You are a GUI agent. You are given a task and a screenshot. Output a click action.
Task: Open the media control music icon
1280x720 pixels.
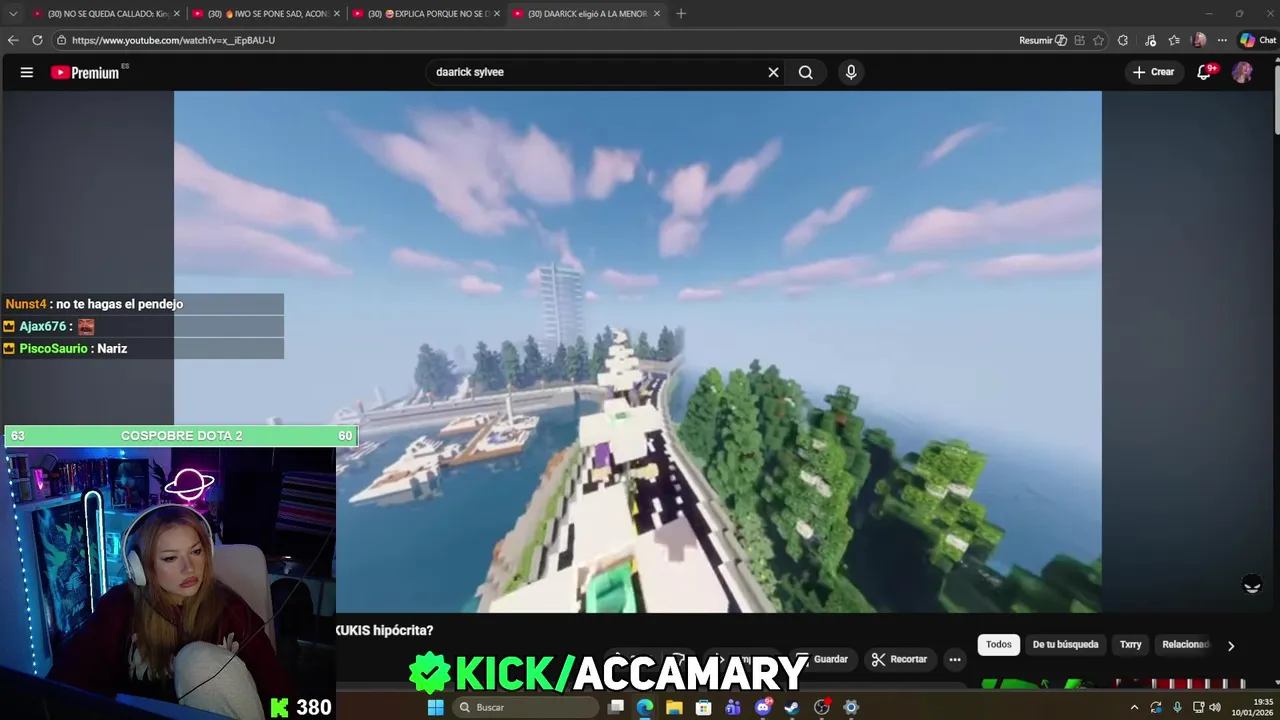click(x=1150, y=40)
